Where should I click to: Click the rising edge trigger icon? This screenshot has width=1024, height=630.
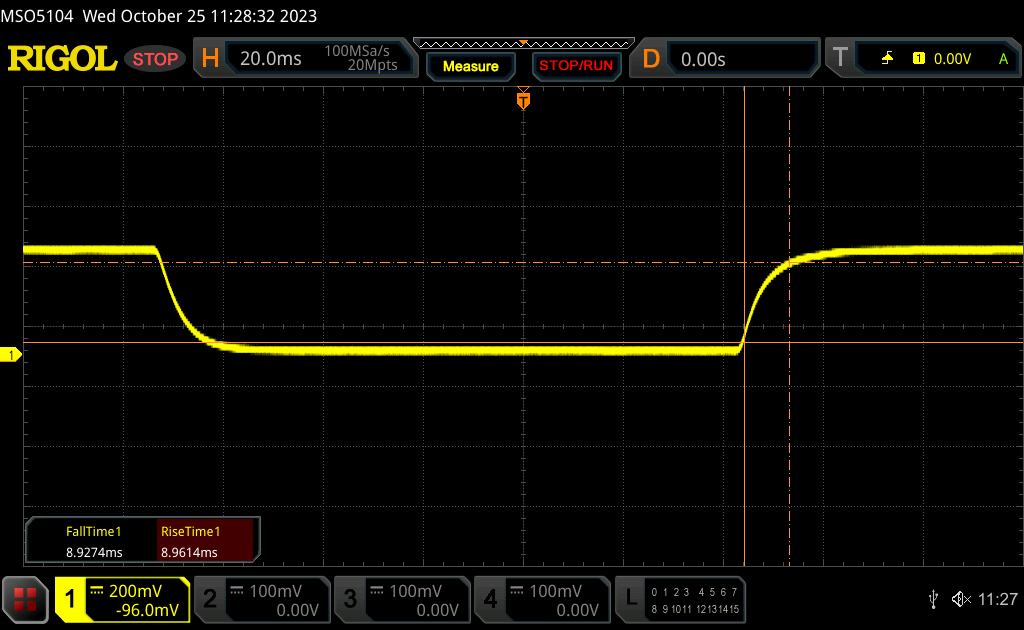click(x=887, y=59)
